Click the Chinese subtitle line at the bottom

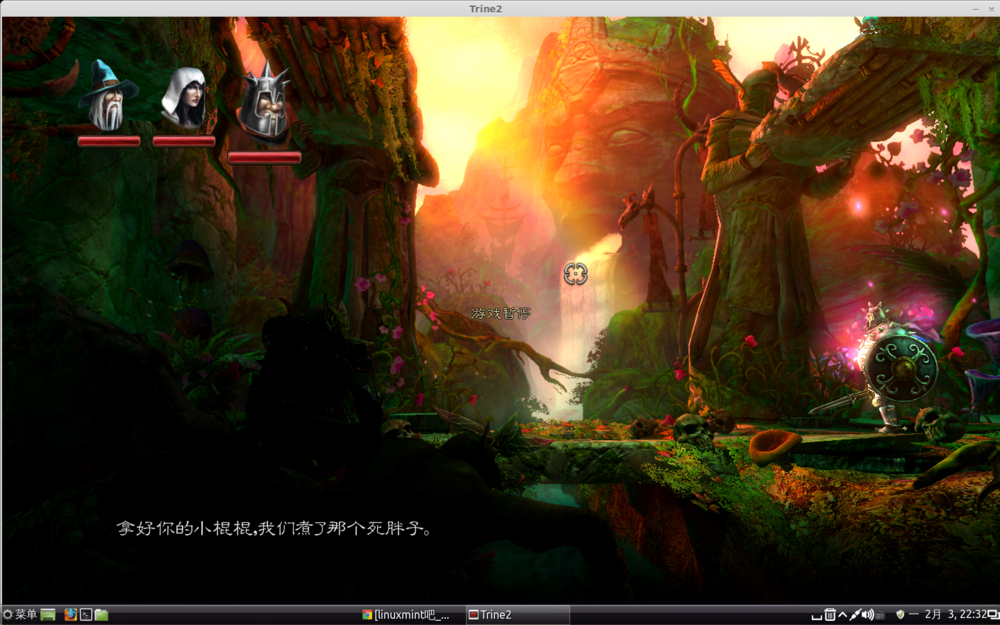(275, 529)
